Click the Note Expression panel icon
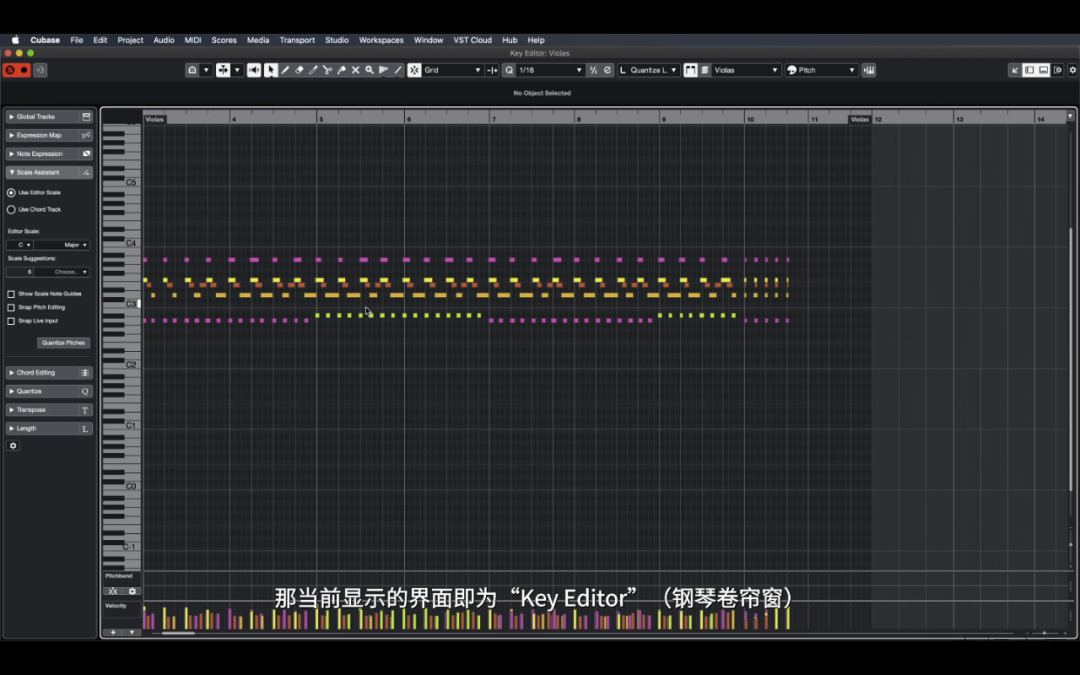The height and width of the screenshot is (675, 1080). click(86, 154)
